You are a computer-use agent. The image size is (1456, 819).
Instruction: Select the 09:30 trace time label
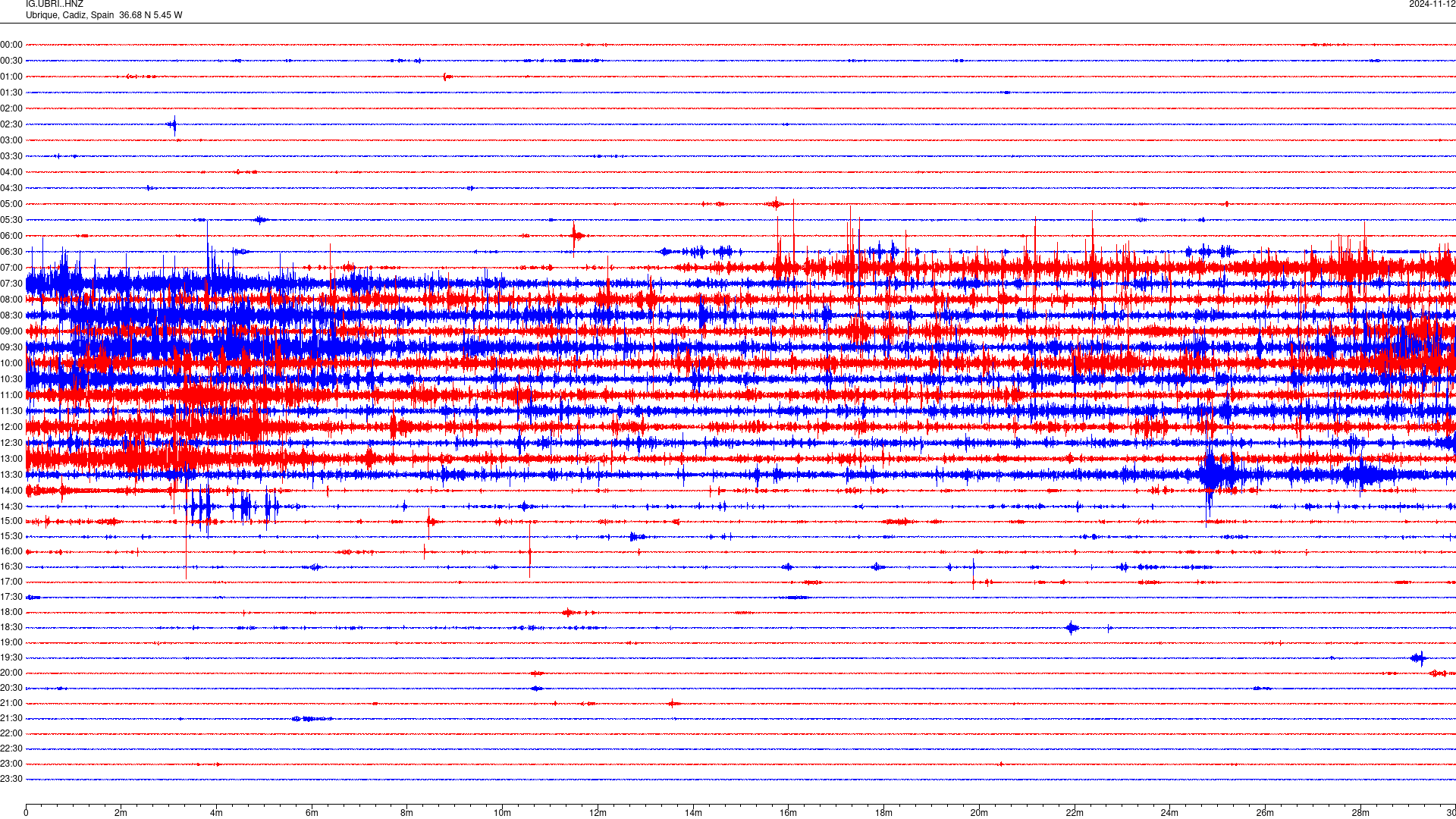coord(11,347)
